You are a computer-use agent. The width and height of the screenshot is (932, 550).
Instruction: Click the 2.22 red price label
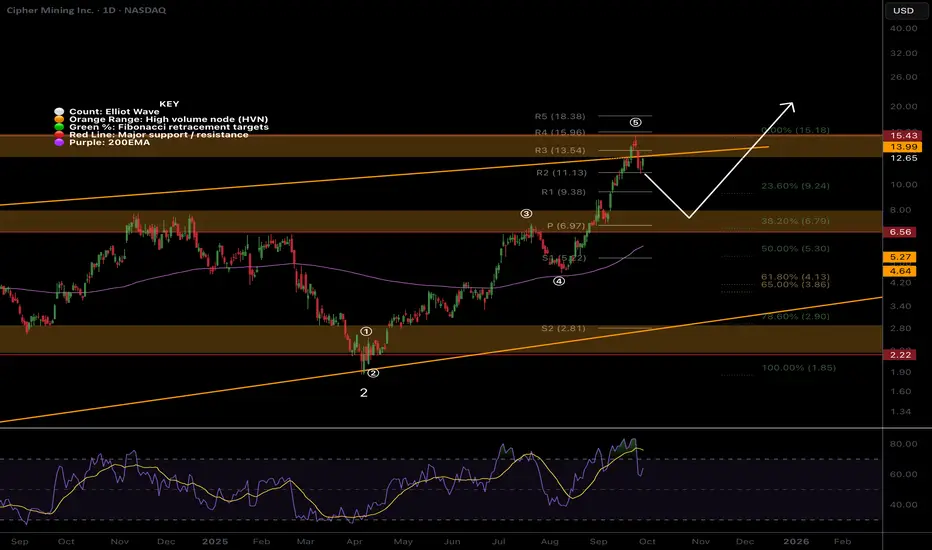pyautogui.click(x=900, y=355)
